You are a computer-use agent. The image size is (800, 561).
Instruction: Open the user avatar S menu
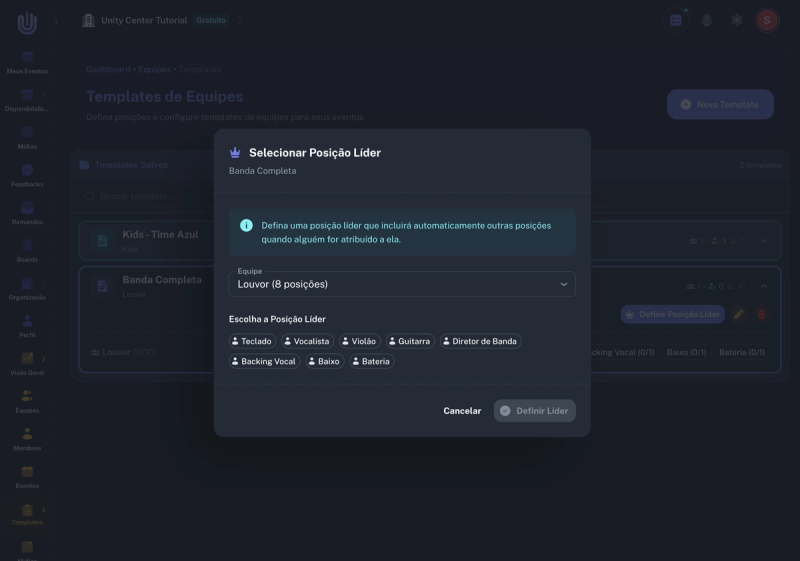click(766, 20)
